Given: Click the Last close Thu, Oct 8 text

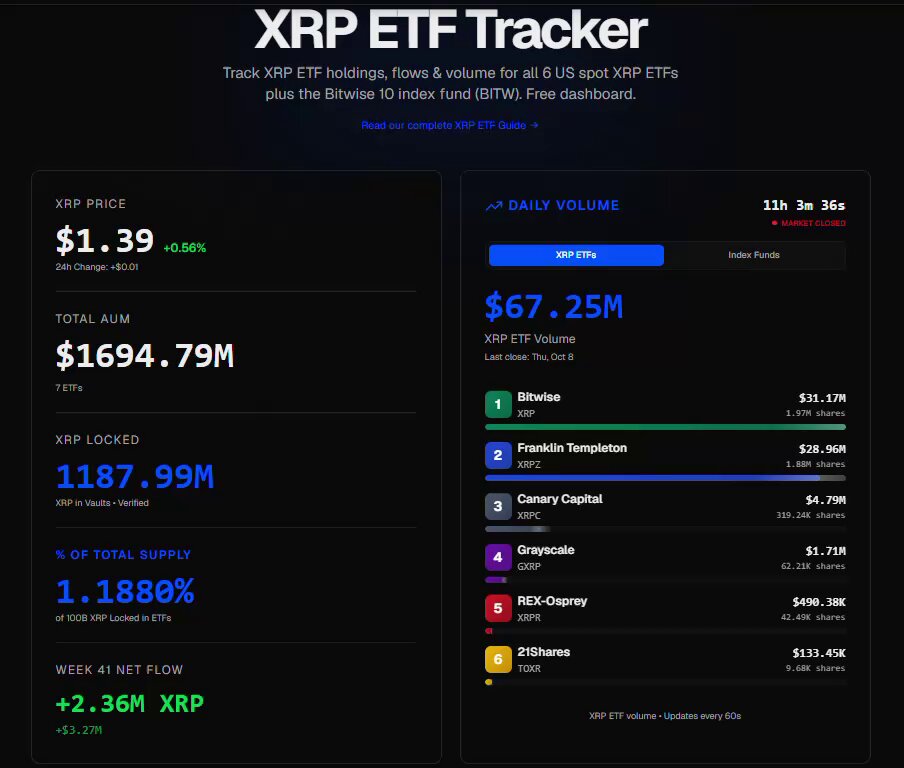Looking at the screenshot, I should pos(529,357).
